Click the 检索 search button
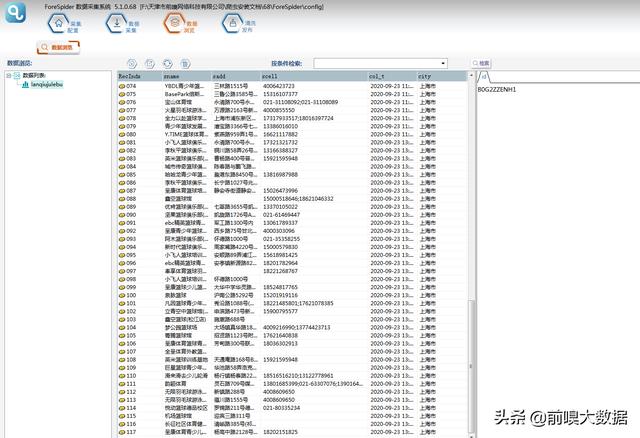This screenshot has height=438, width=640. pyautogui.click(x=481, y=63)
